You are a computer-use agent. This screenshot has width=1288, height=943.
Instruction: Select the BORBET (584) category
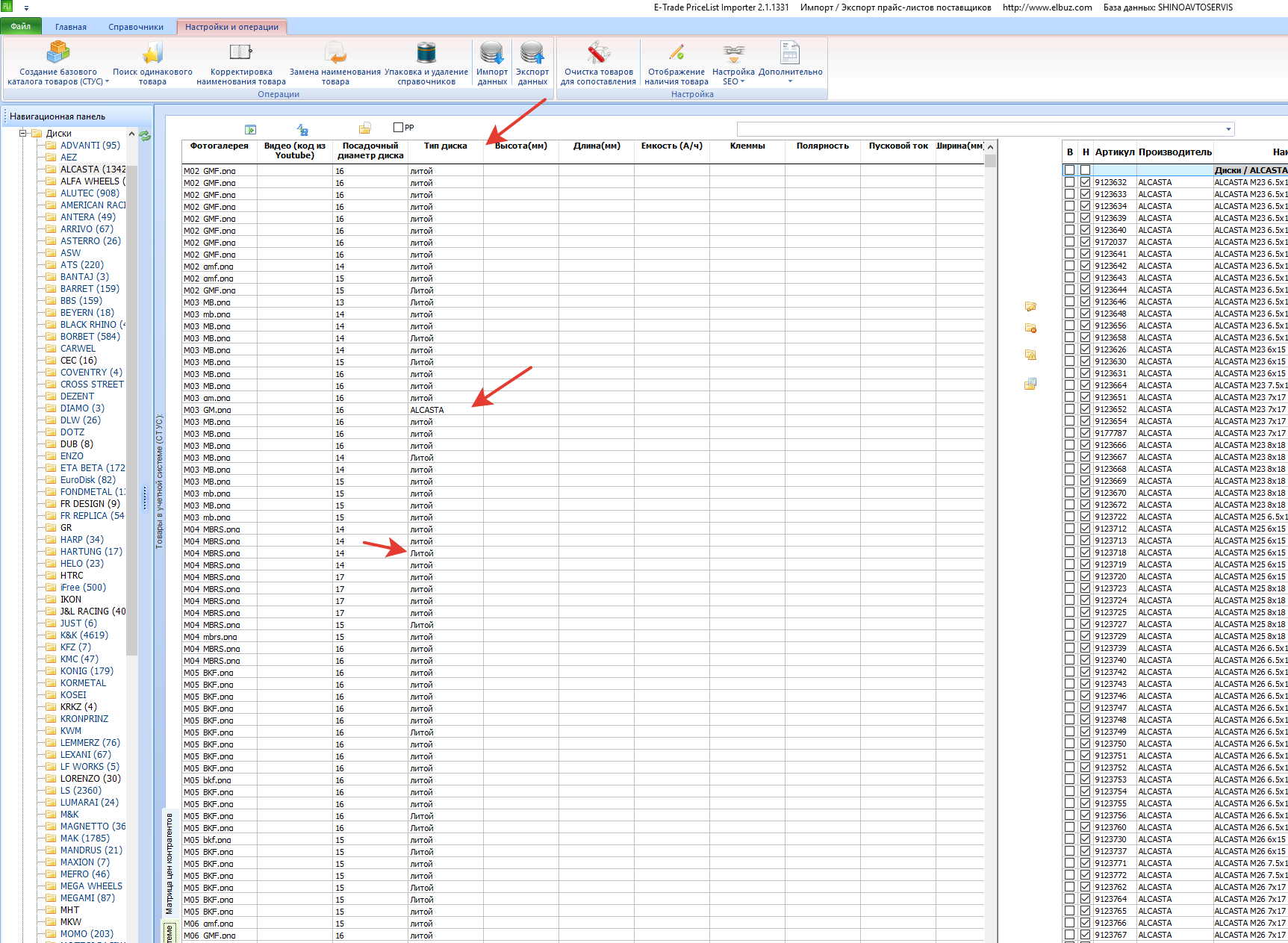[90, 337]
